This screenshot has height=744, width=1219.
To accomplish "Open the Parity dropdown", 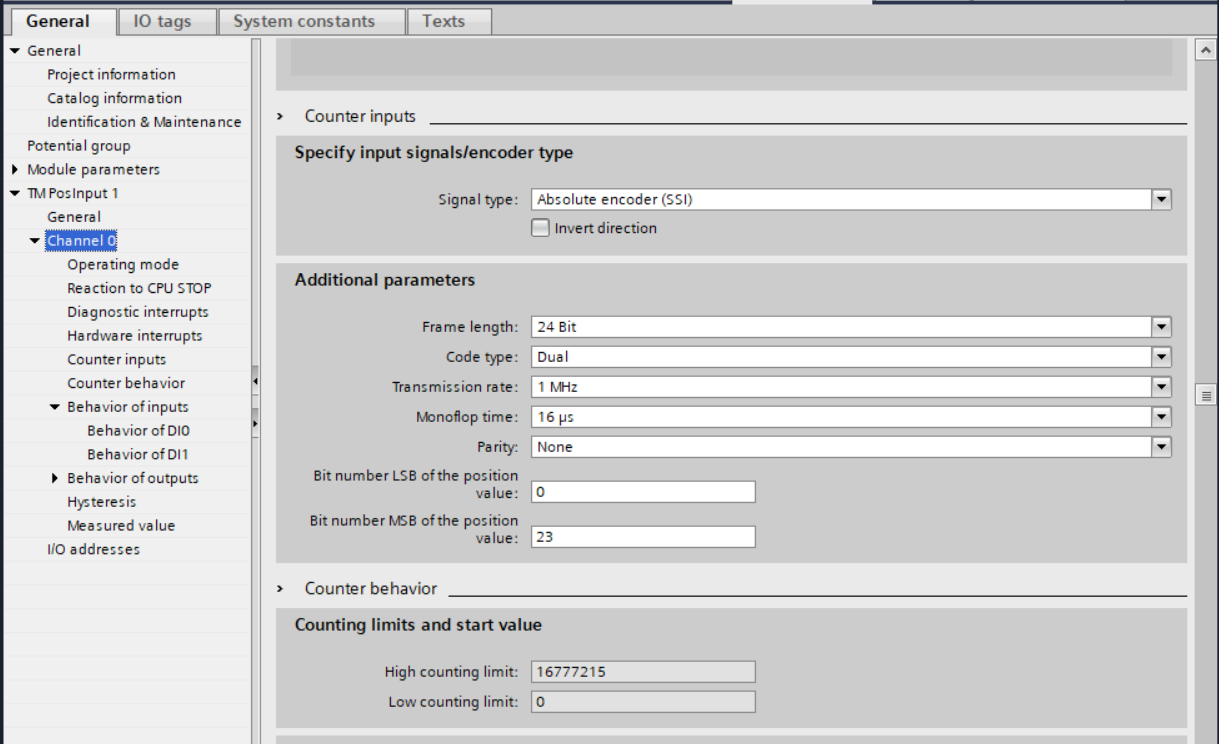I will (1161, 447).
